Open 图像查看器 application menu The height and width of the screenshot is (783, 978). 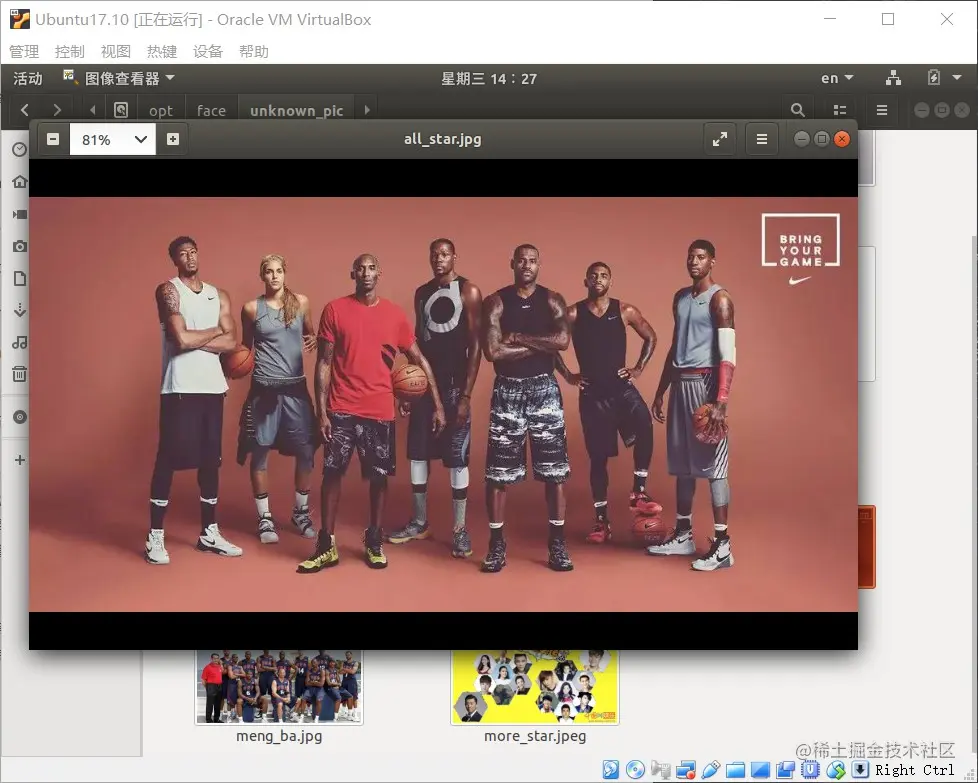[120, 79]
